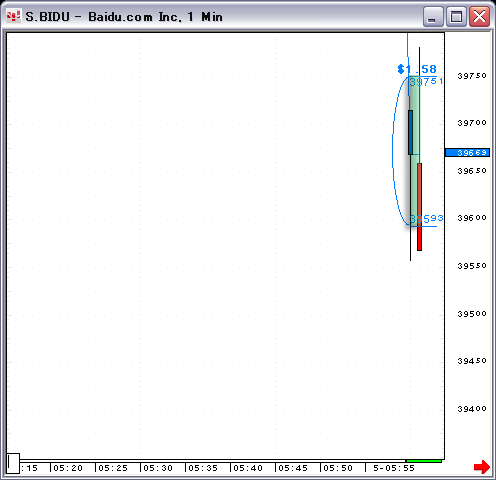This screenshot has height=480, width=496.
Task: Select the blue candlestick body
Action: (410, 132)
